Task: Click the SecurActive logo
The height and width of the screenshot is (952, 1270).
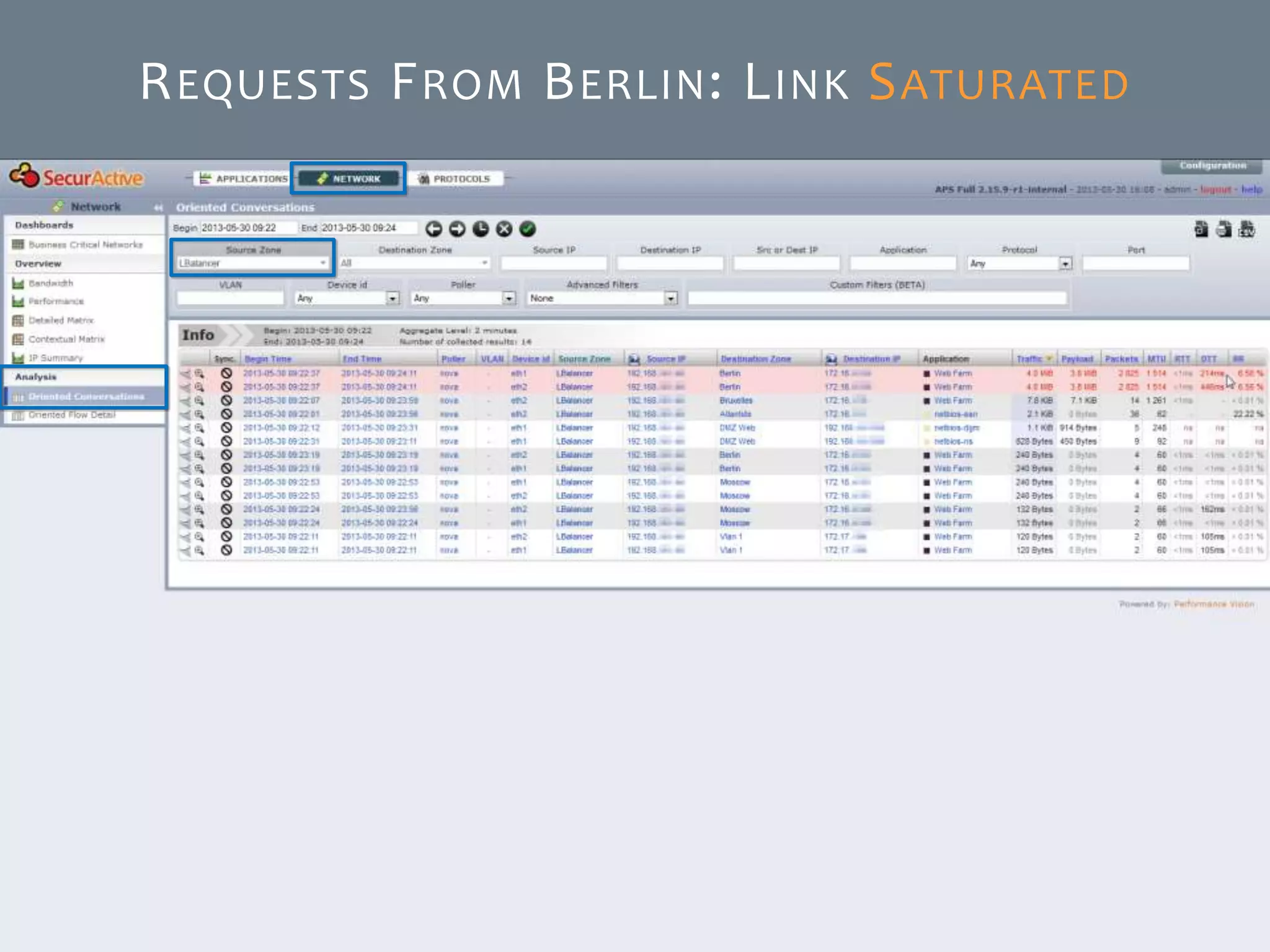Action: (76, 177)
